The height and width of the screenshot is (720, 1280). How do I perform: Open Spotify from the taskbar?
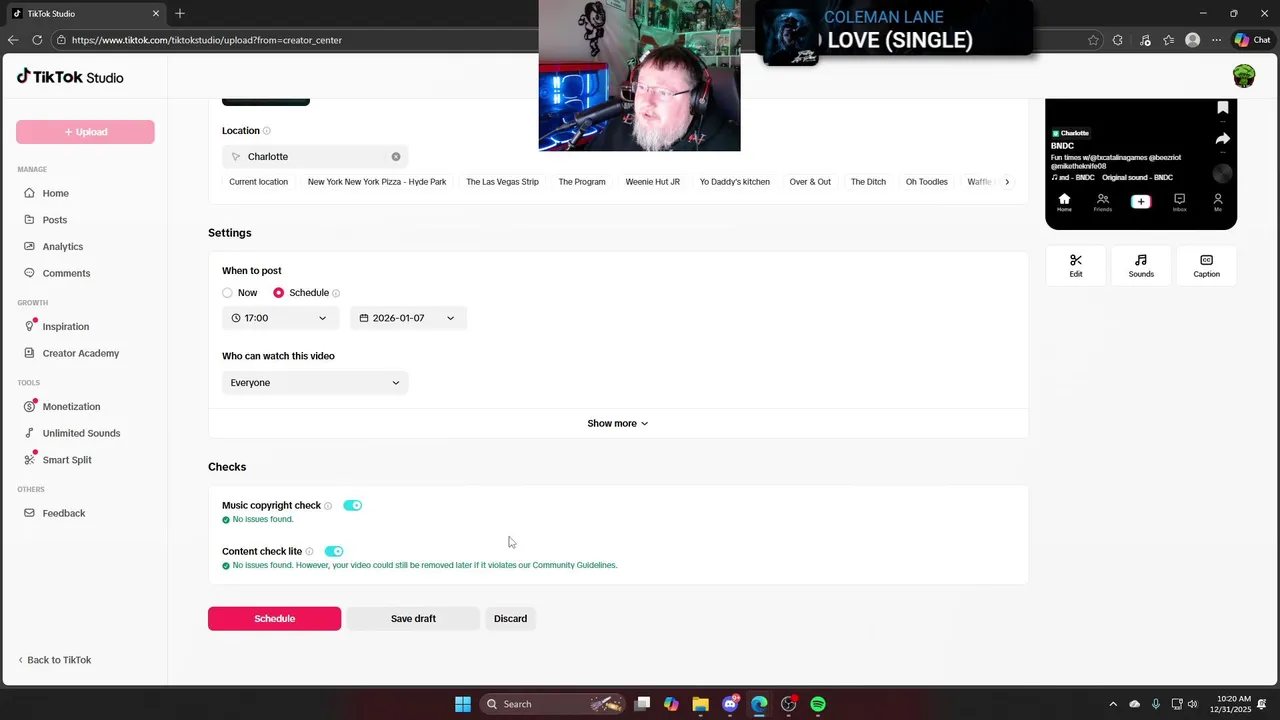pyautogui.click(x=818, y=704)
